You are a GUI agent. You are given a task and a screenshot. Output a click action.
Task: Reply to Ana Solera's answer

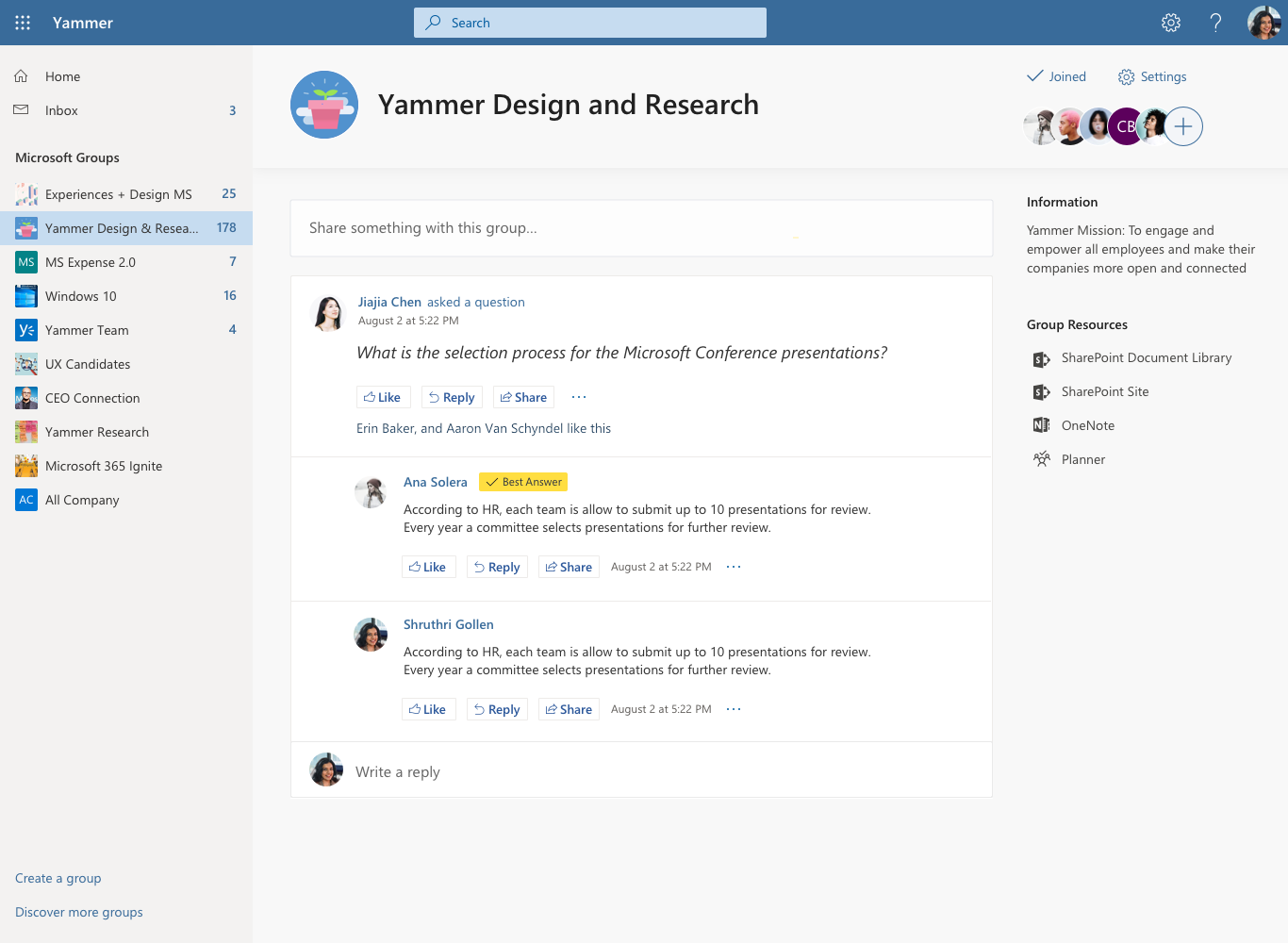pos(497,567)
